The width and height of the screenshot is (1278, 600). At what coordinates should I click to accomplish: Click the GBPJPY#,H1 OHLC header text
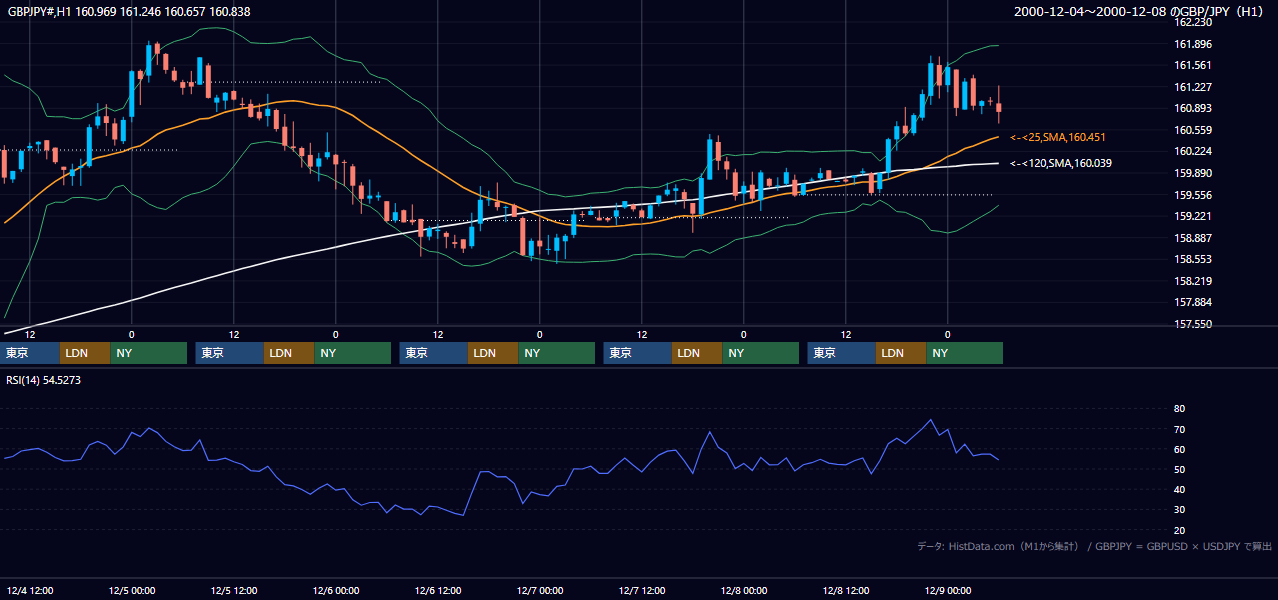point(129,11)
